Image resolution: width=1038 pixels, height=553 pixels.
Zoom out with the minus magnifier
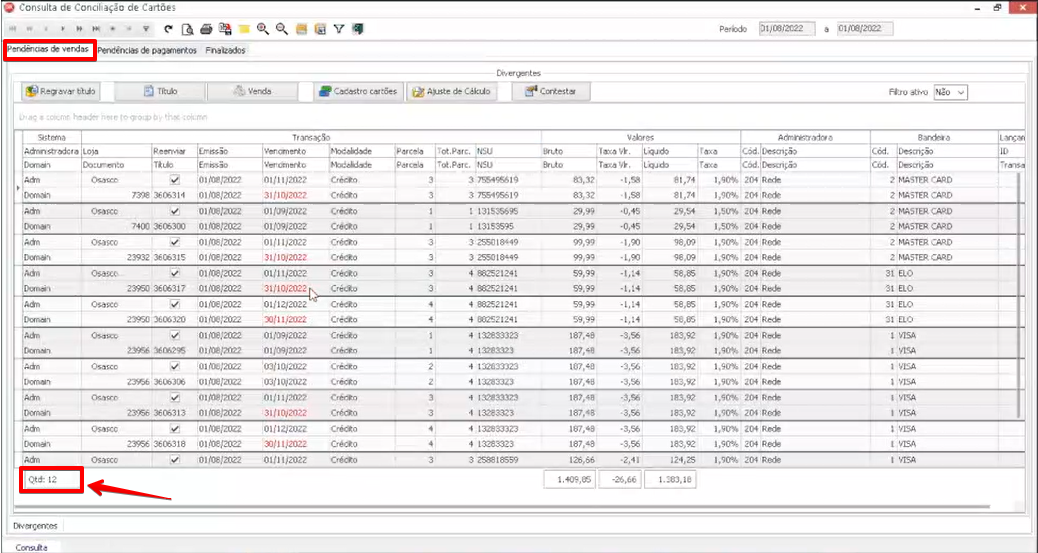(282, 29)
